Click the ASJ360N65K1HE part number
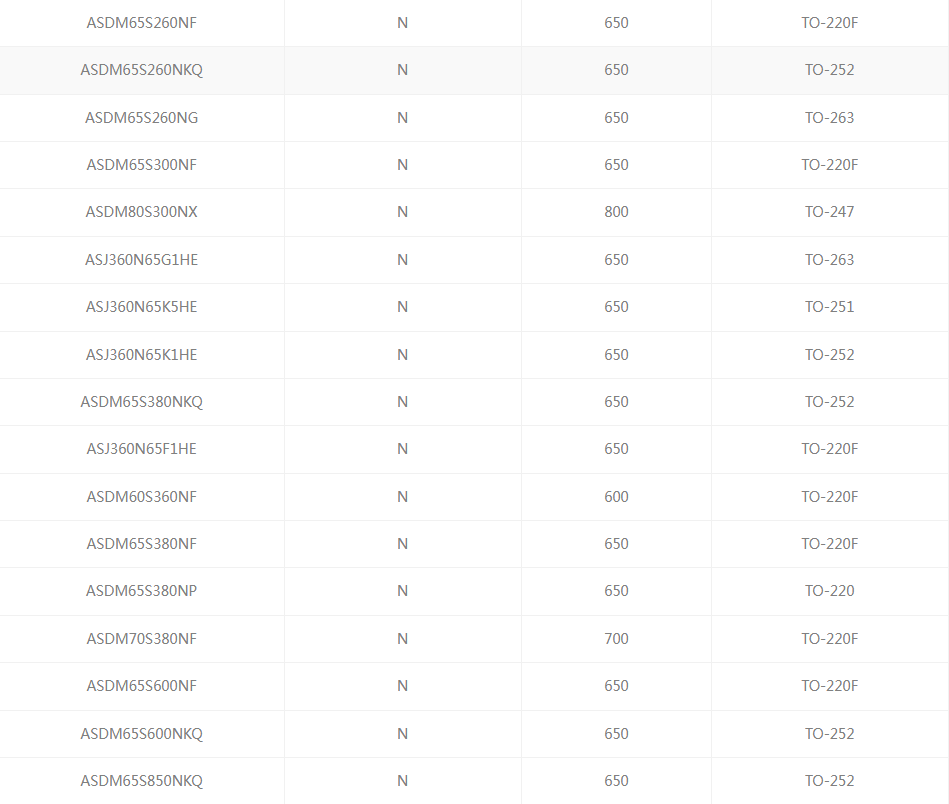This screenshot has height=804, width=949. 141,355
